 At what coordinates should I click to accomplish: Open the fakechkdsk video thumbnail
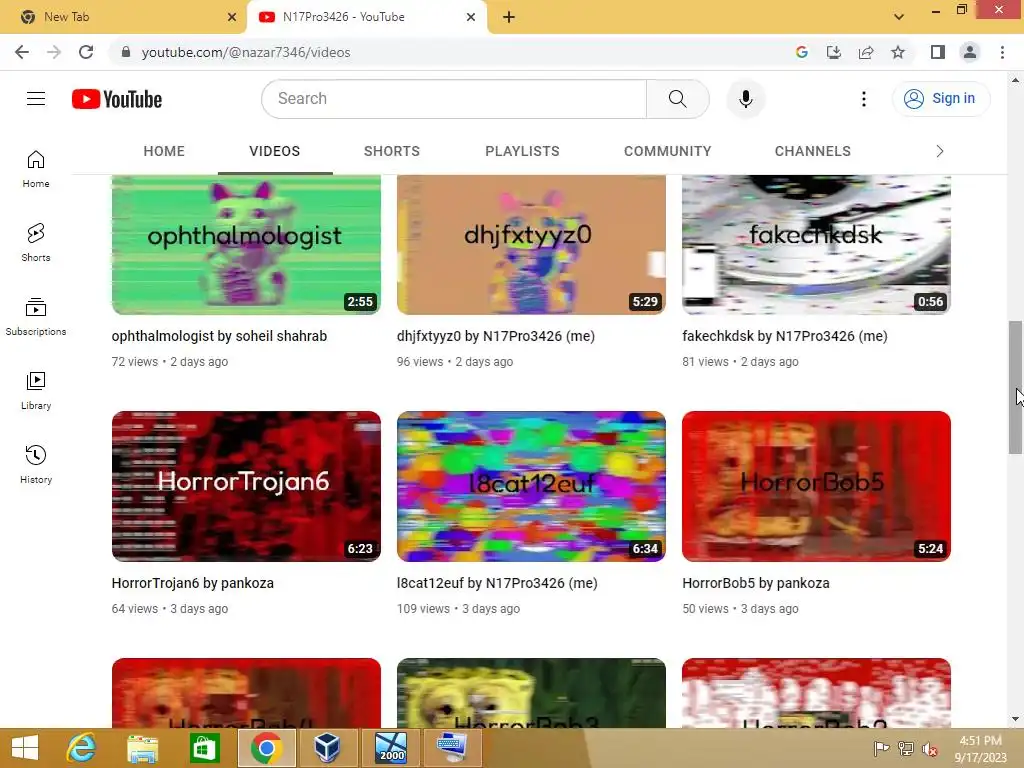[816, 244]
